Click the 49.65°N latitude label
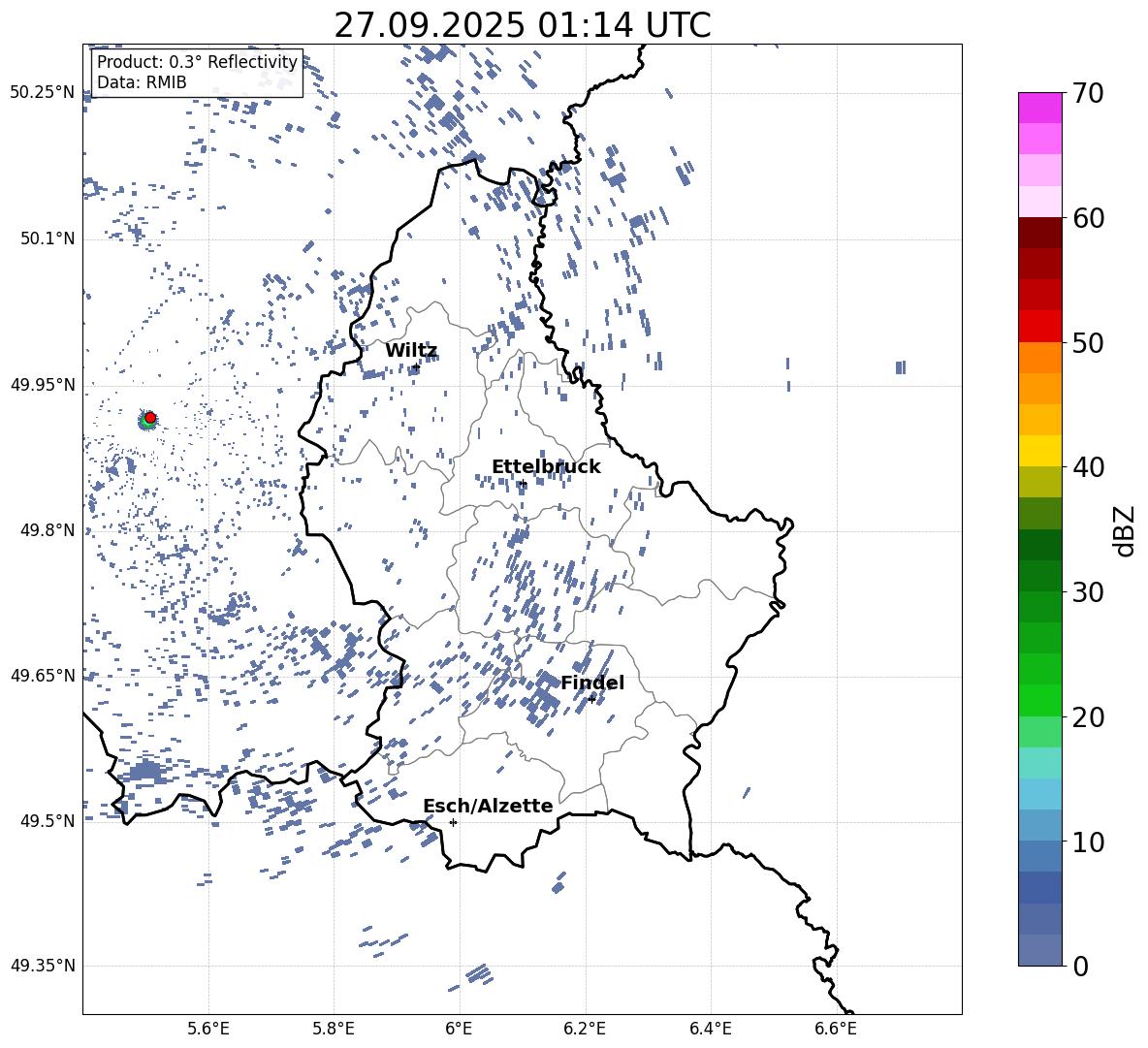 (43, 675)
